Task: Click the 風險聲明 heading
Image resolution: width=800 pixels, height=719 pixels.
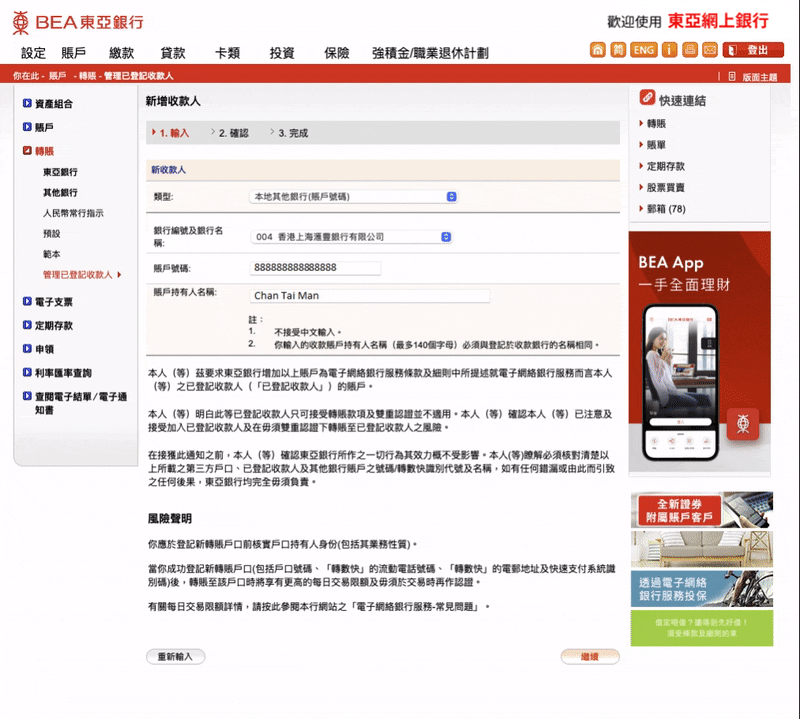Action: point(170,519)
